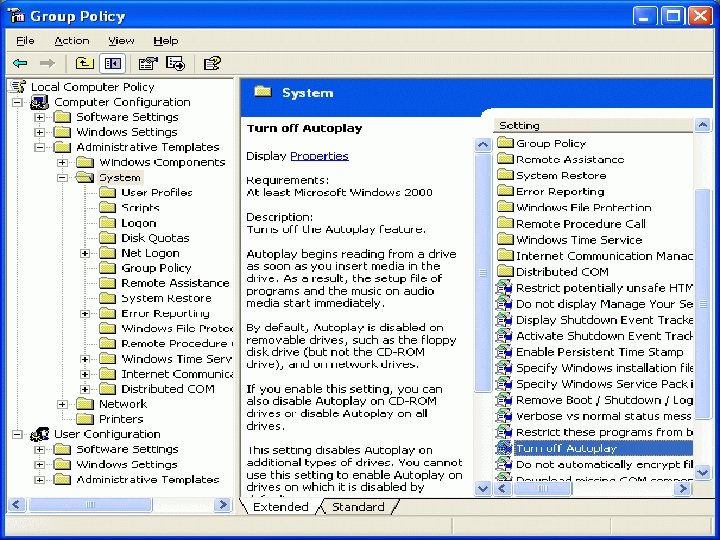Click the System Restore folder icon in settings list

click(x=505, y=175)
